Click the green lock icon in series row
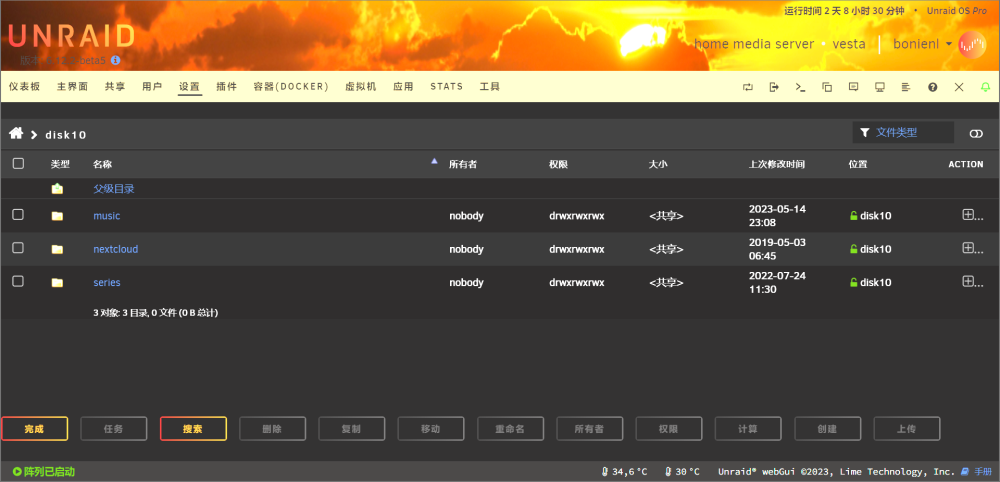 coord(853,282)
